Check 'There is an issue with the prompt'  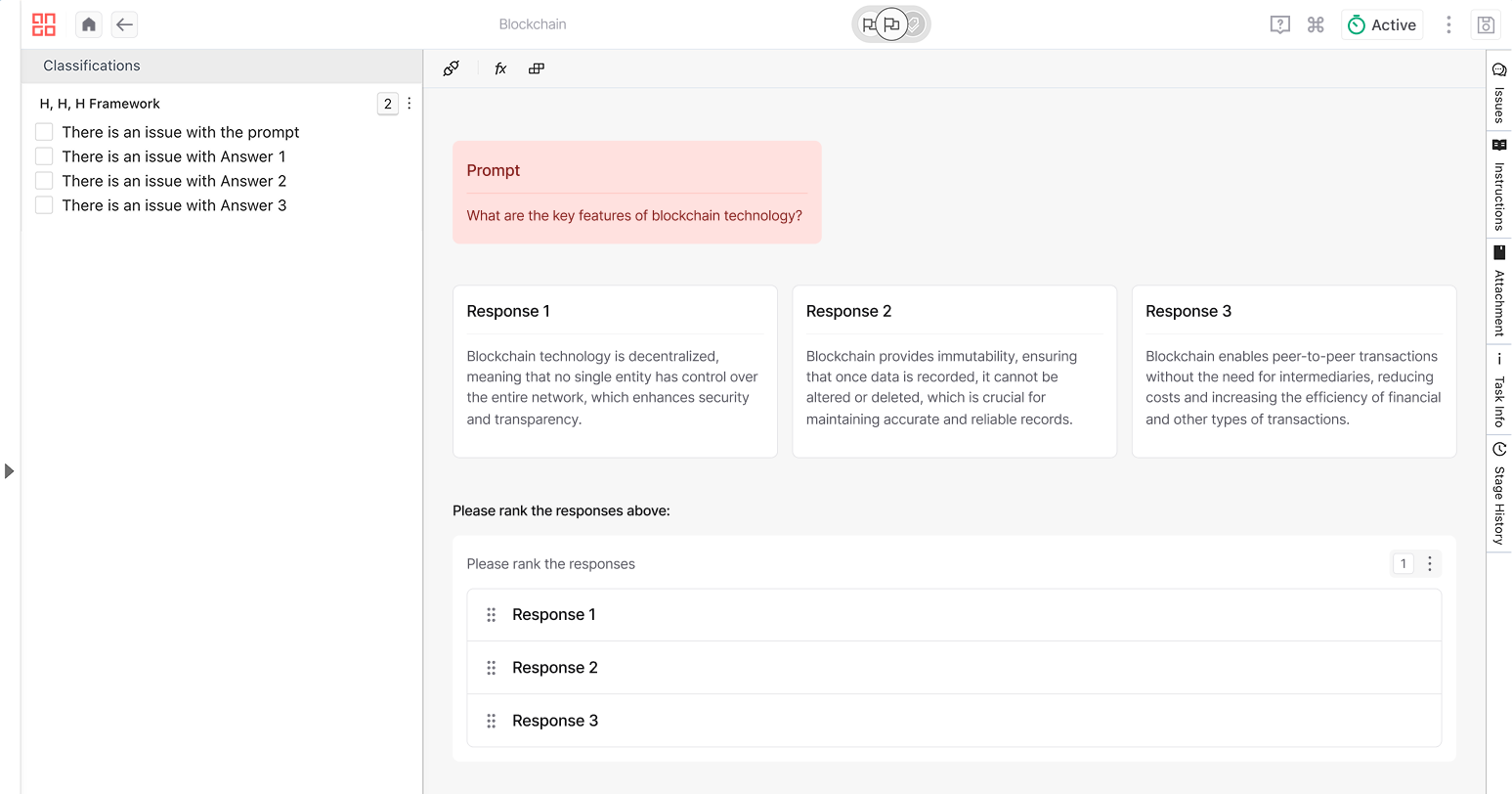click(44, 132)
